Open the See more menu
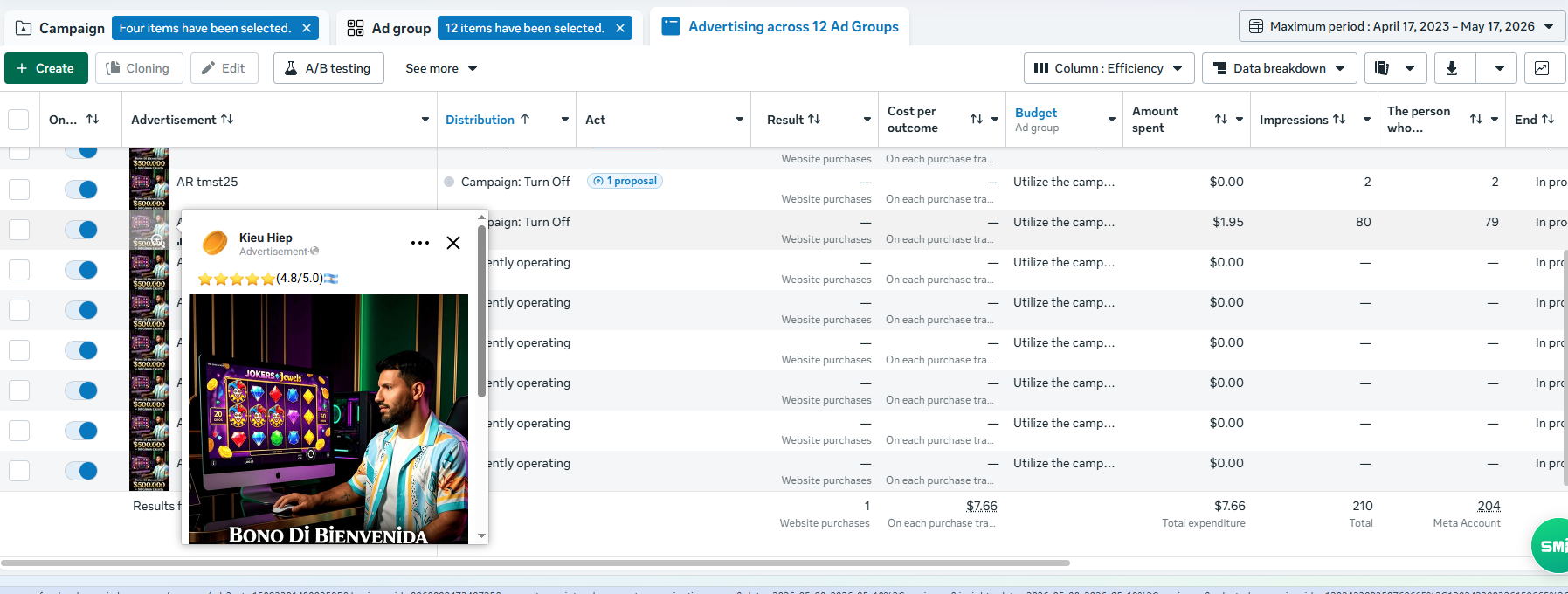 tap(441, 68)
